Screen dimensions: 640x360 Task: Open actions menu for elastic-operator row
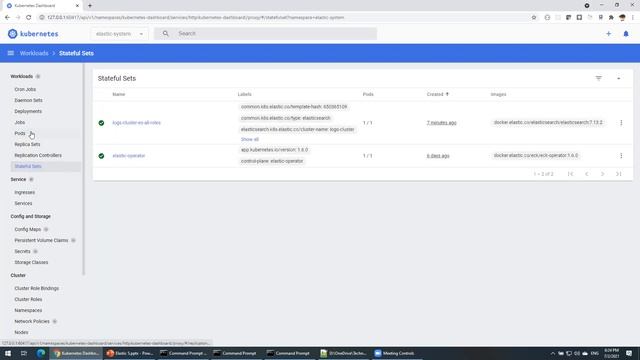(621, 156)
